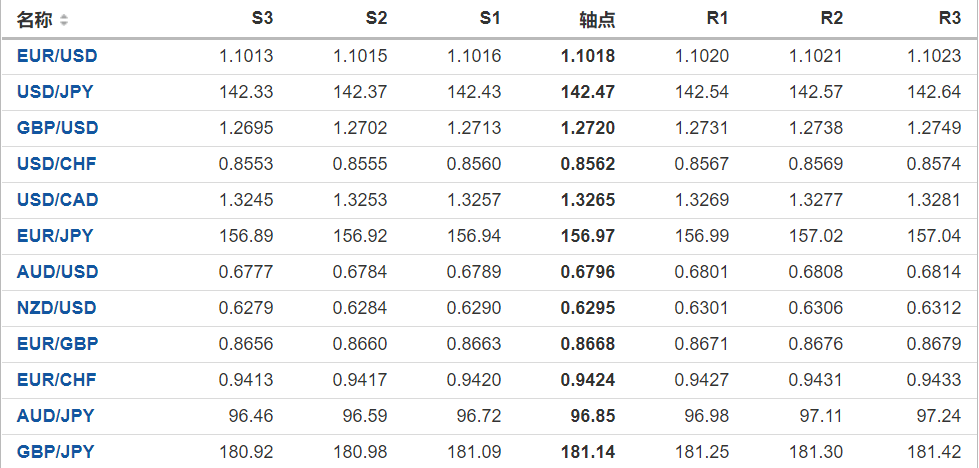Open the GBP/JPY currency pair link
This screenshot has height=468, width=979.
tap(56, 452)
